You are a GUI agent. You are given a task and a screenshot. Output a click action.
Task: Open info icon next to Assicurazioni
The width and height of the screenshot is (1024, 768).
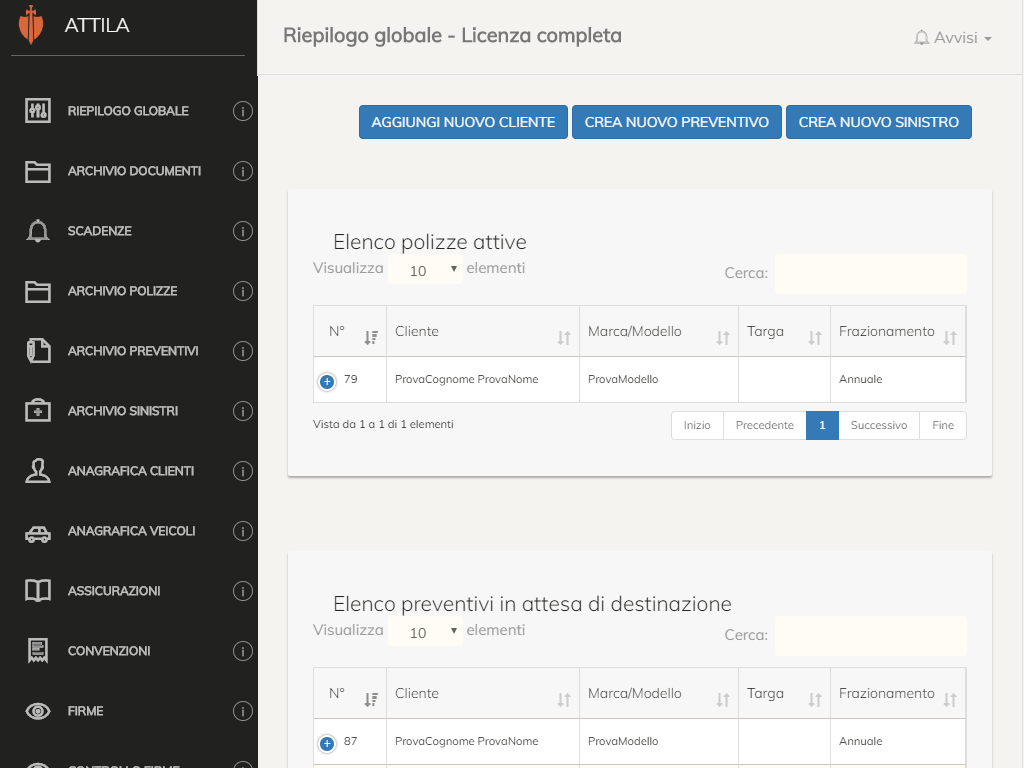coord(243,591)
